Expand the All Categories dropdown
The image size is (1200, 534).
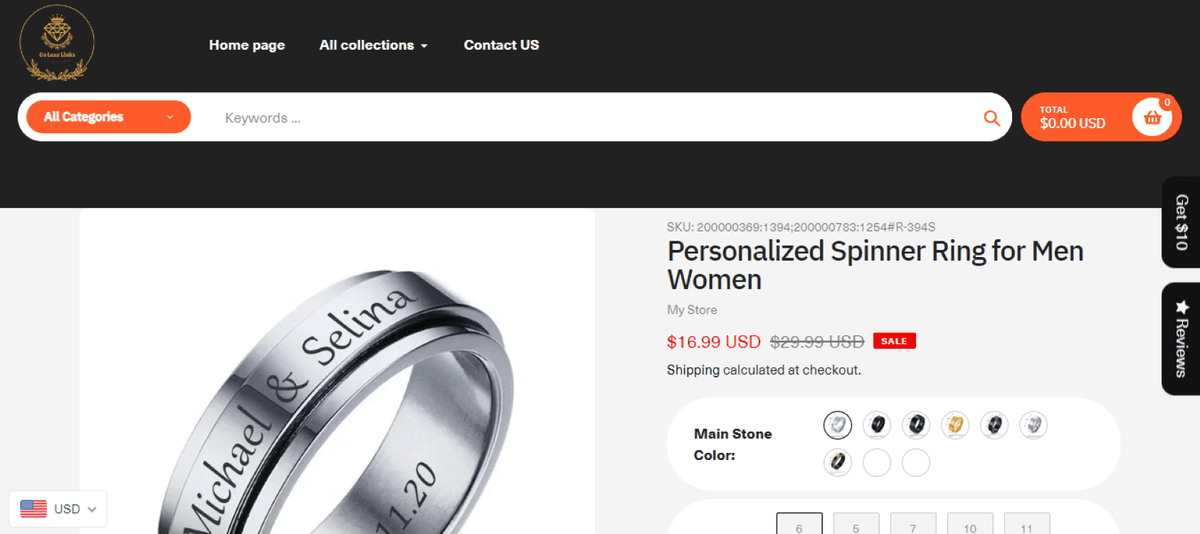tap(108, 117)
